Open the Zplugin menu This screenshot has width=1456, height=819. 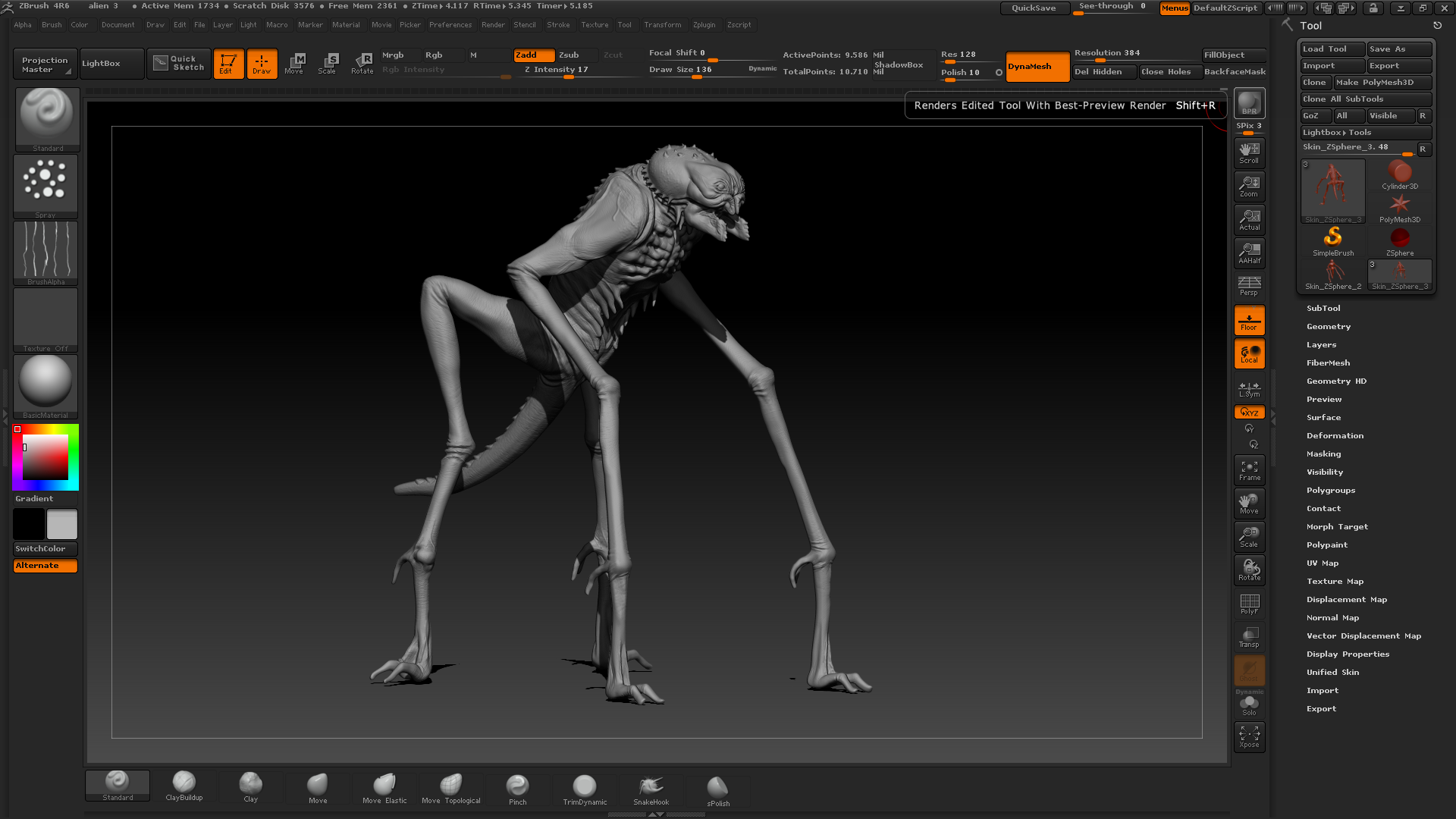[x=704, y=25]
